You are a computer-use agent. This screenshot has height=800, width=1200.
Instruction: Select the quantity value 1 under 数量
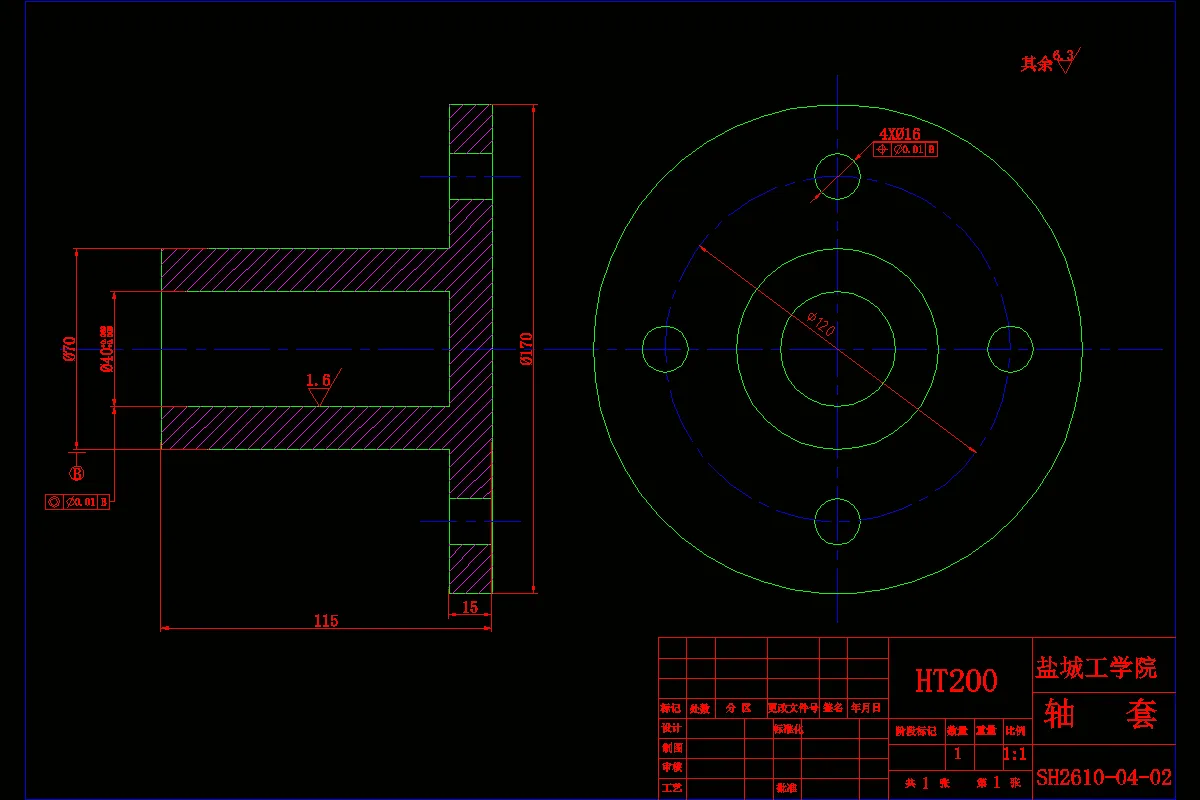(958, 754)
